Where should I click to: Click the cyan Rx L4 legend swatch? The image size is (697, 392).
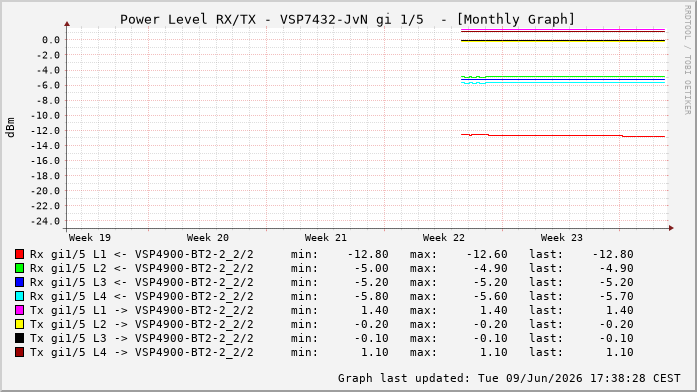[x=19, y=296]
